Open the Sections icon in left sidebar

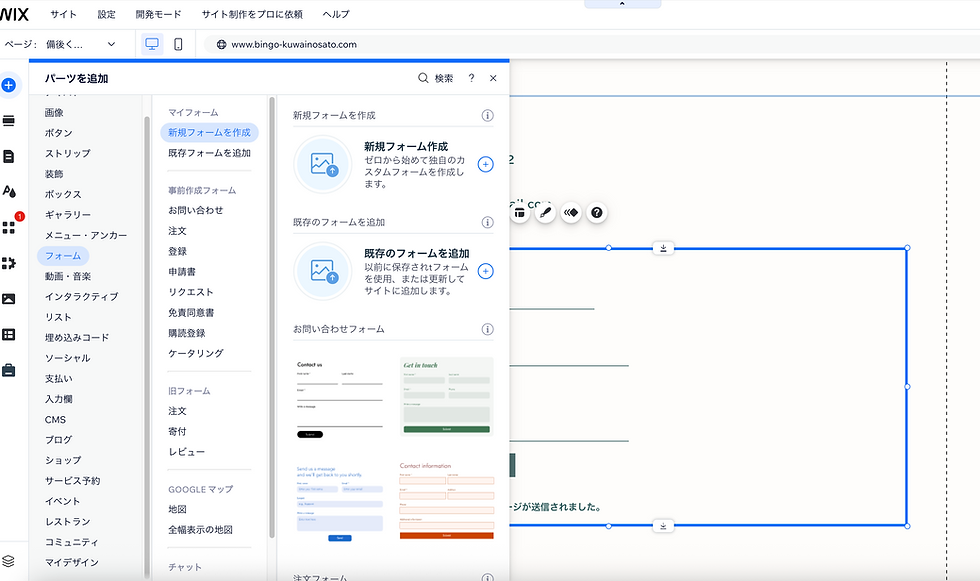(9, 121)
